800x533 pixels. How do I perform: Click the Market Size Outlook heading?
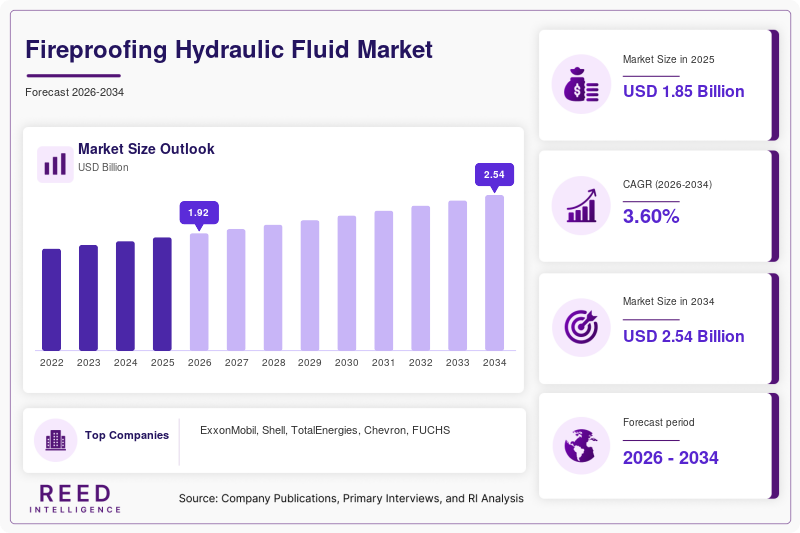click(146, 149)
